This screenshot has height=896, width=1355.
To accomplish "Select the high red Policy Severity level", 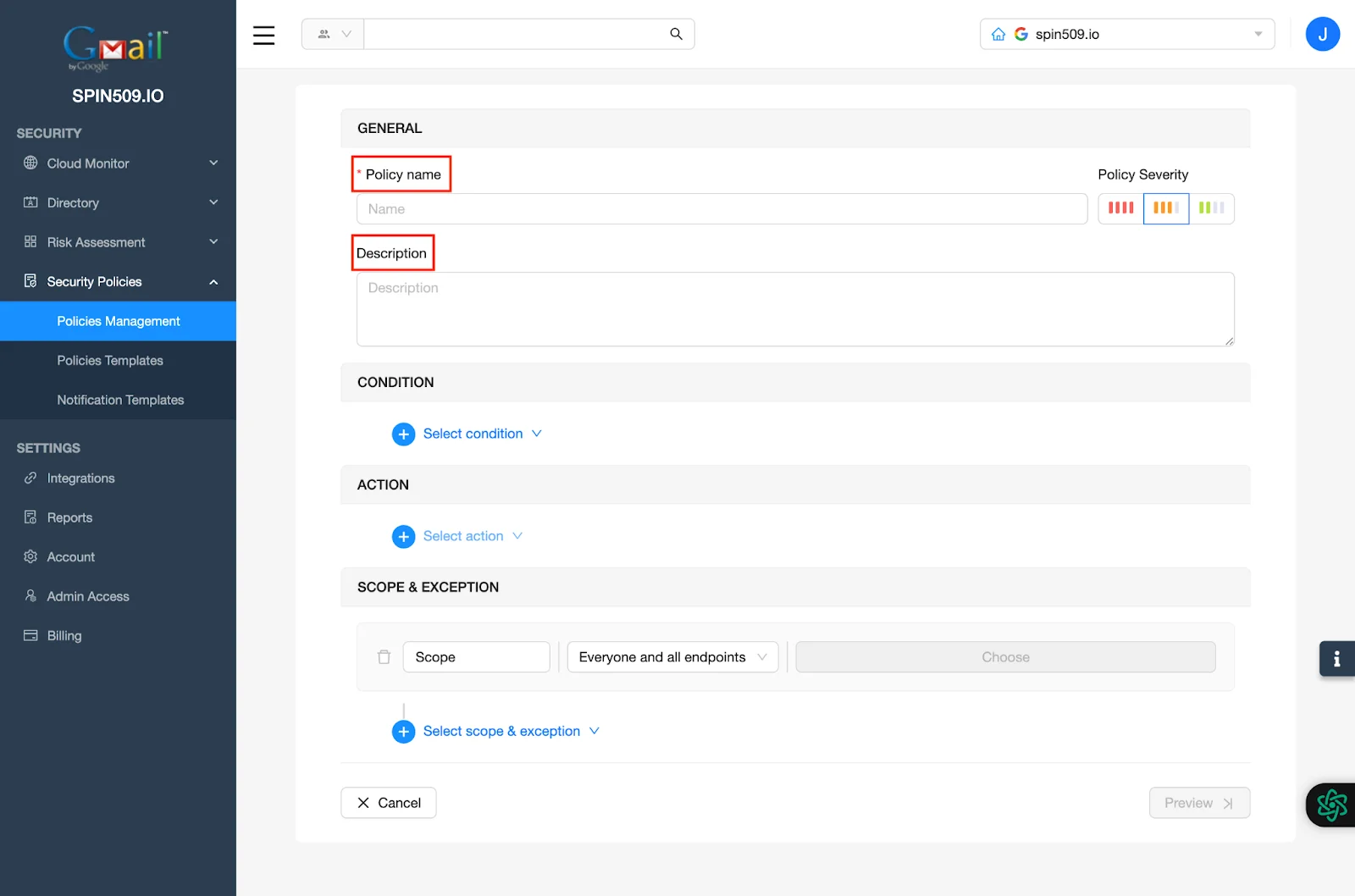I will coord(1120,208).
